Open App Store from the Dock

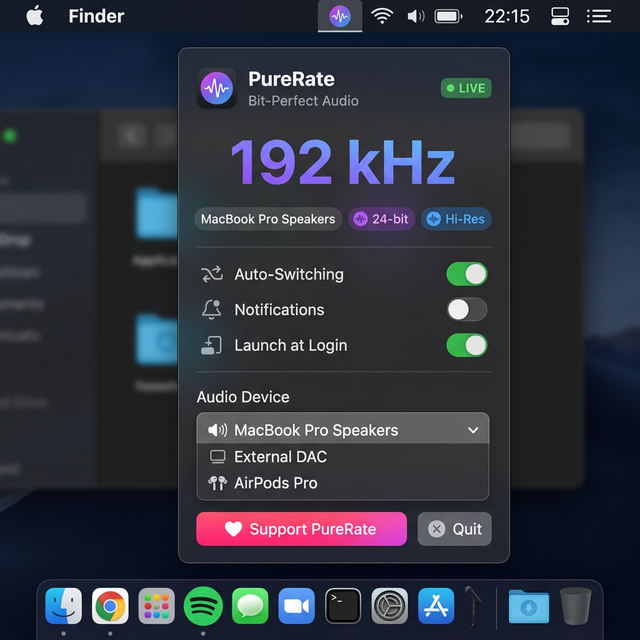[x=436, y=606]
